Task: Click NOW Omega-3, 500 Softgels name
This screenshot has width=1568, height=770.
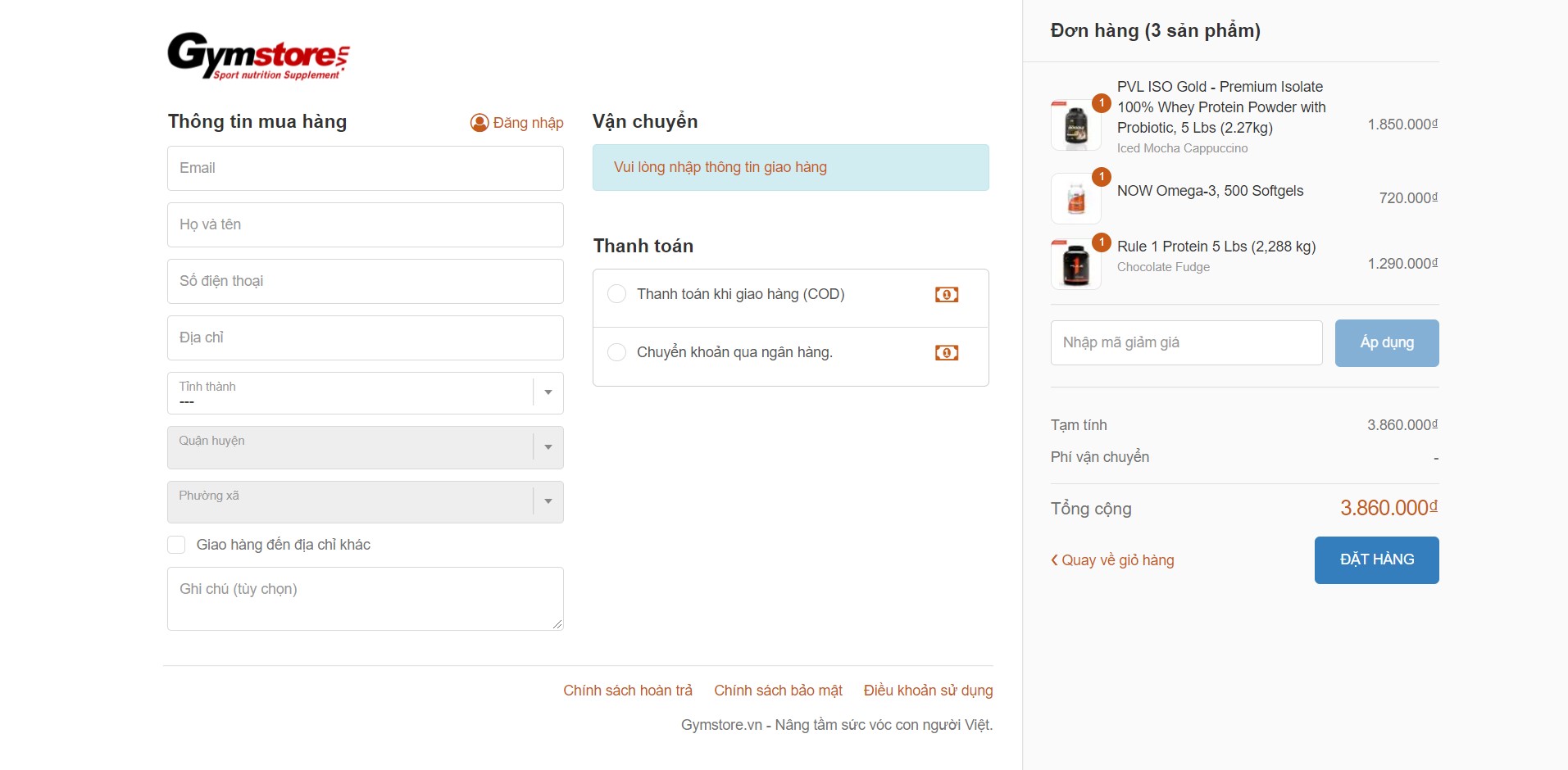Action: [1210, 191]
